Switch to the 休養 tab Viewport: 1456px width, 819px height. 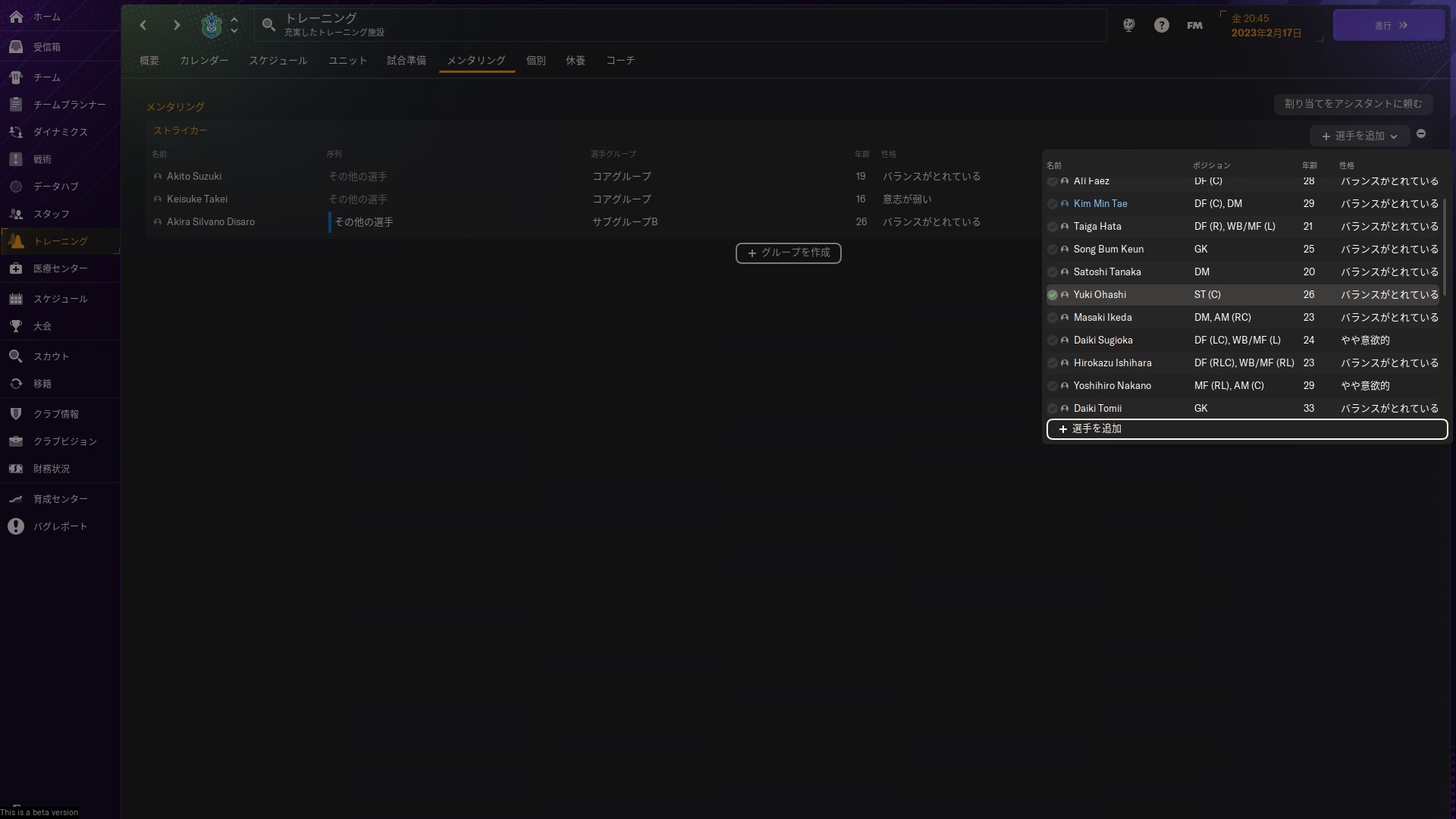[x=575, y=61]
